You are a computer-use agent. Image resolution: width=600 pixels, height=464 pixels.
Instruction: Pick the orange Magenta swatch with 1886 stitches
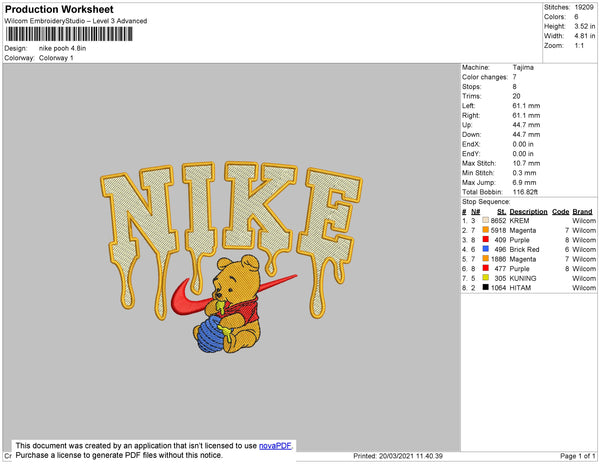click(487, 259)
